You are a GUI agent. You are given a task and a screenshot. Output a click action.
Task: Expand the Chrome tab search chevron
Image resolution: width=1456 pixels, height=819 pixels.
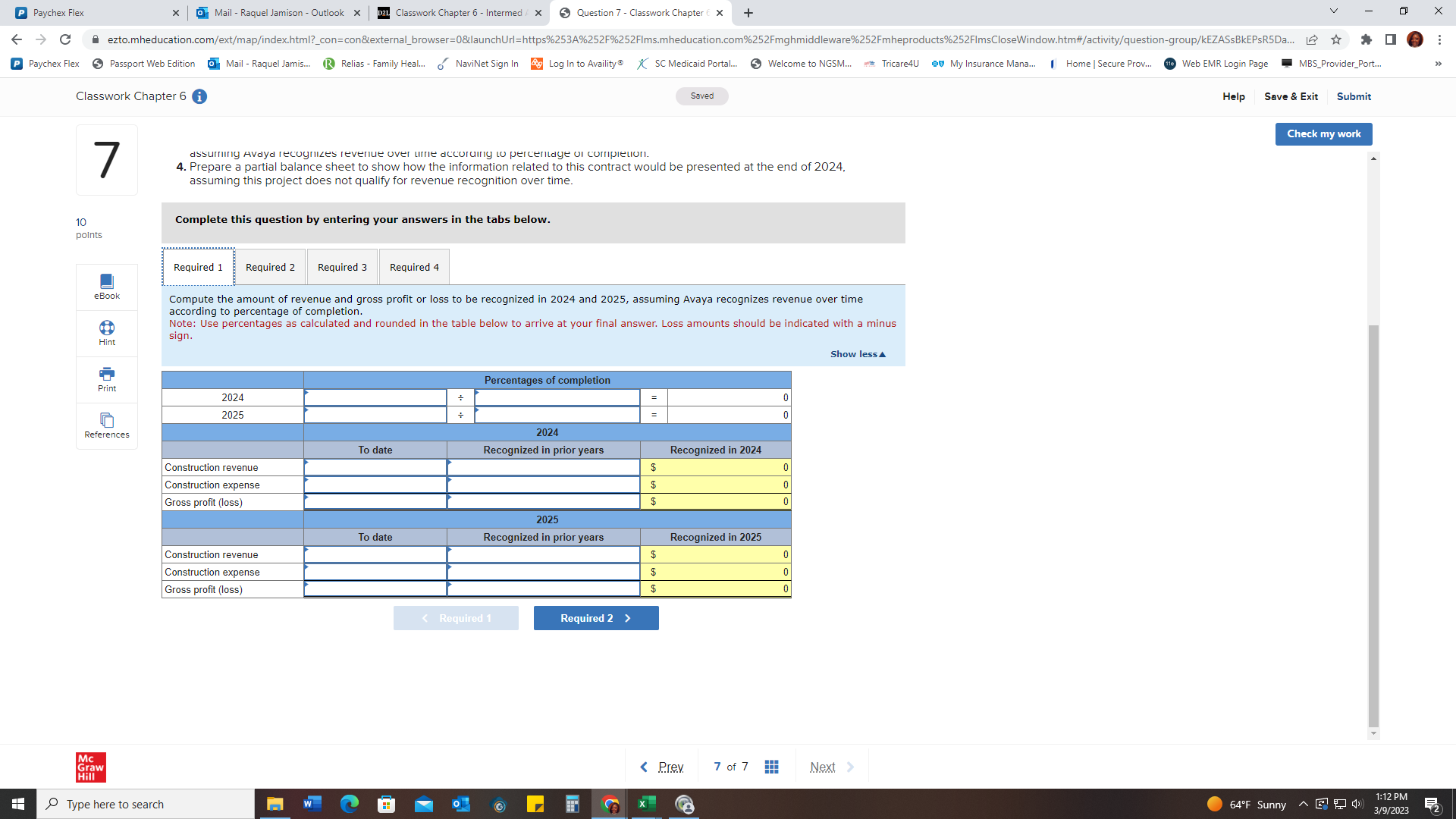(1333, 12)
